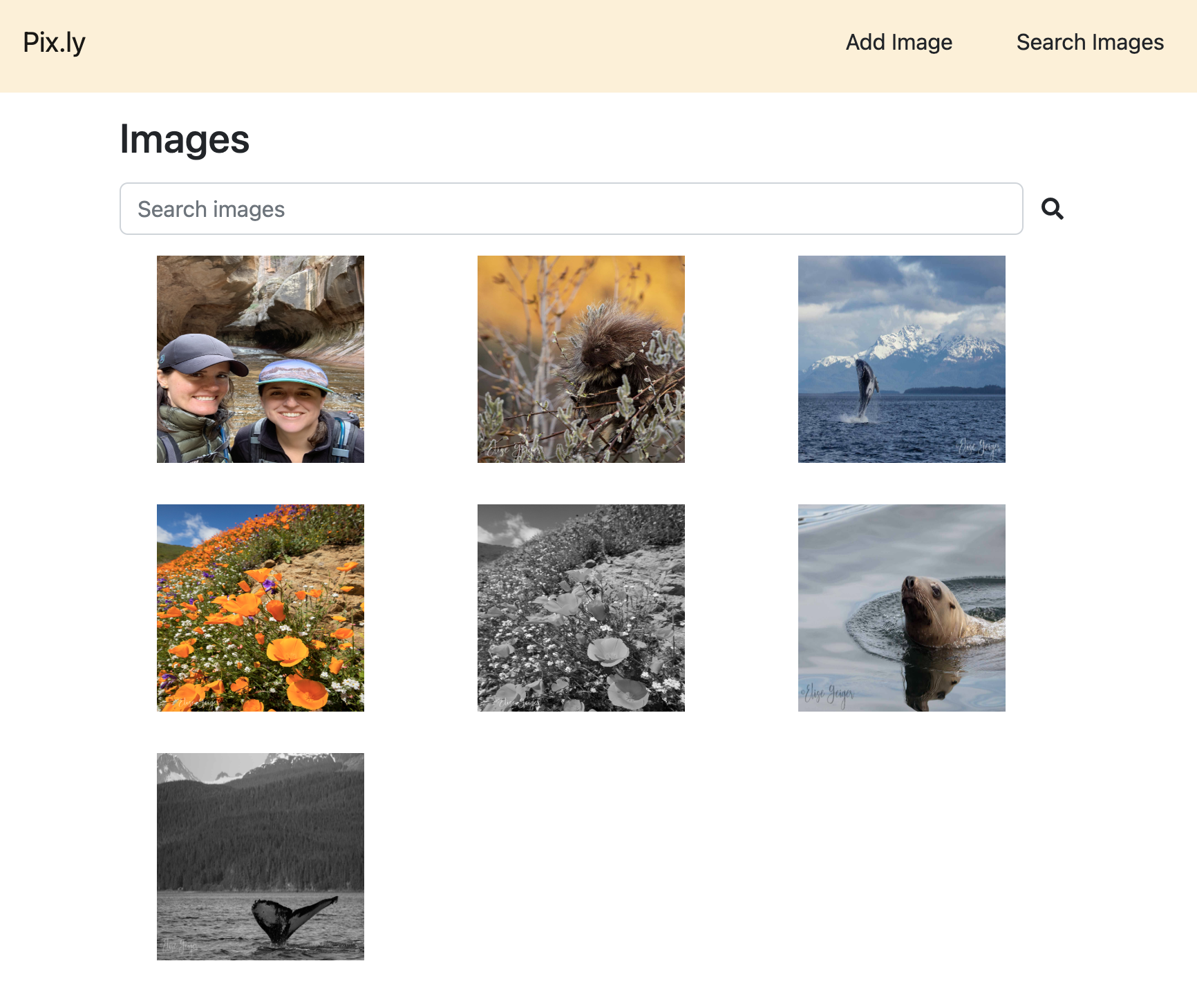Click Search Images in the top navigation
This screenshot has width=1197, height=1008.
pyautogui.click(x=1089, y=42)
